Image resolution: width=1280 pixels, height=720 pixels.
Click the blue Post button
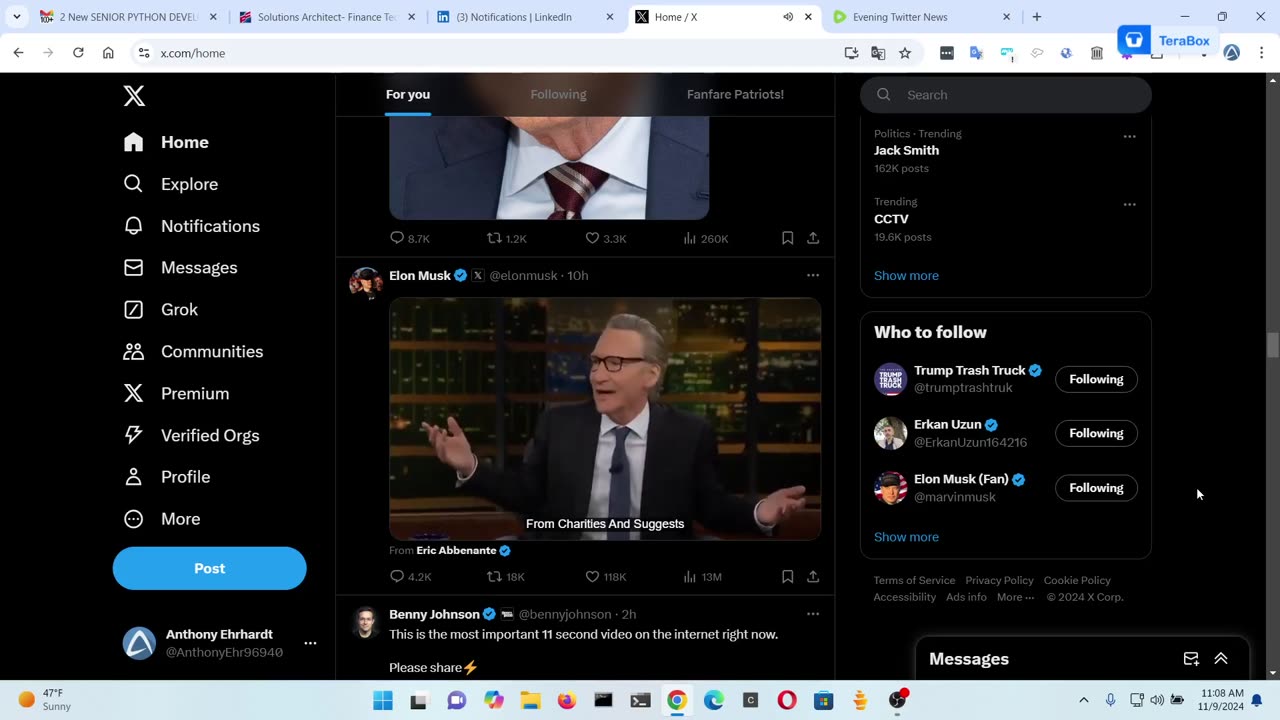click(x=209, y=568)
